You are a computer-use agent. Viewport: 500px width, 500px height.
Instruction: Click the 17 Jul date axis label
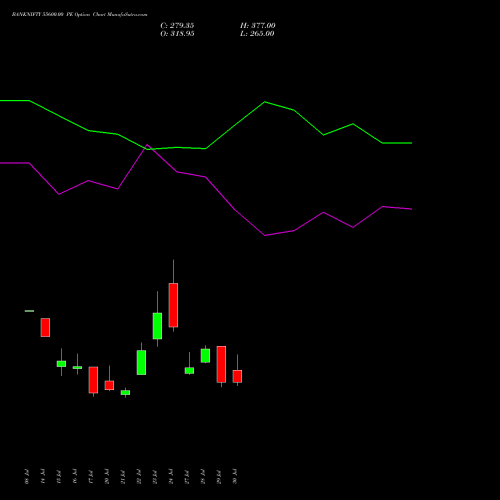pyautogui.click(x=91, y=476)
